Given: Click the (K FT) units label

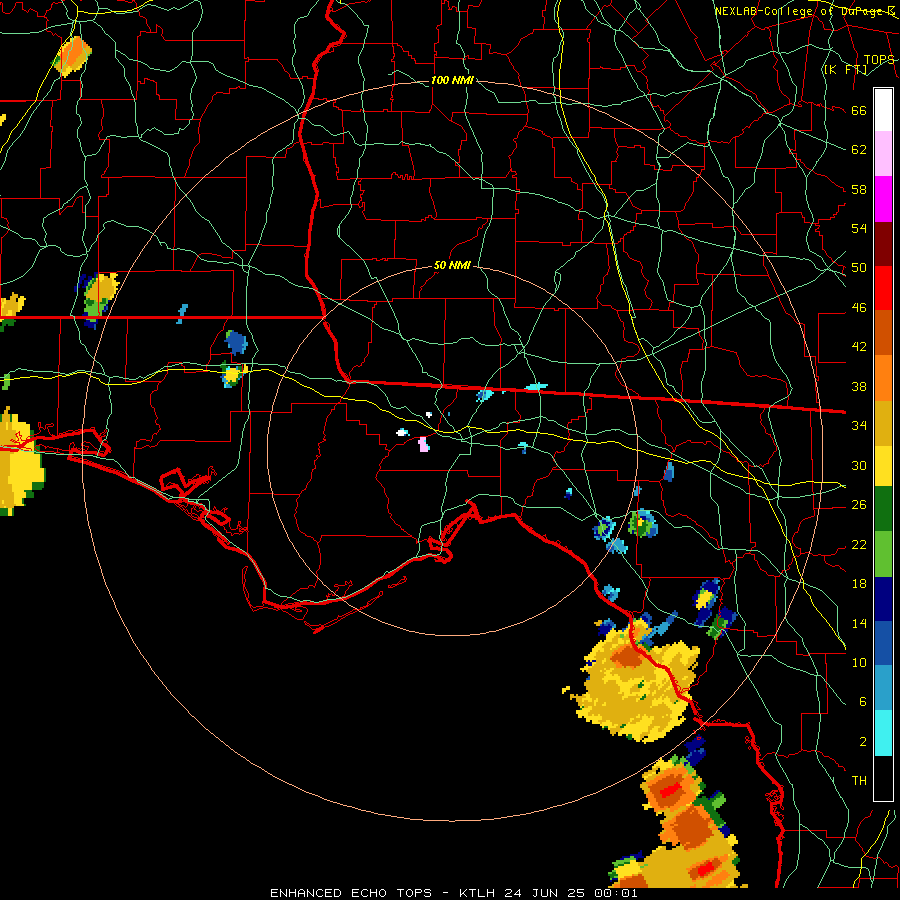Looking at the screenshot, I should 845,69.
